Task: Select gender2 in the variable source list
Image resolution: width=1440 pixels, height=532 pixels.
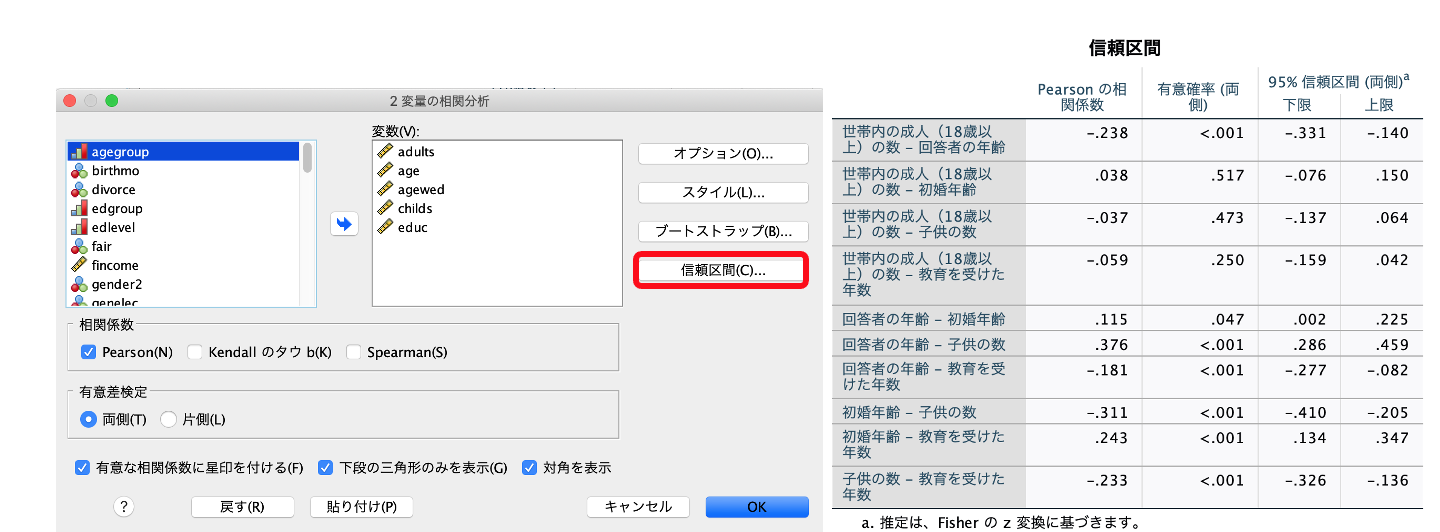Action: point(183,285)
